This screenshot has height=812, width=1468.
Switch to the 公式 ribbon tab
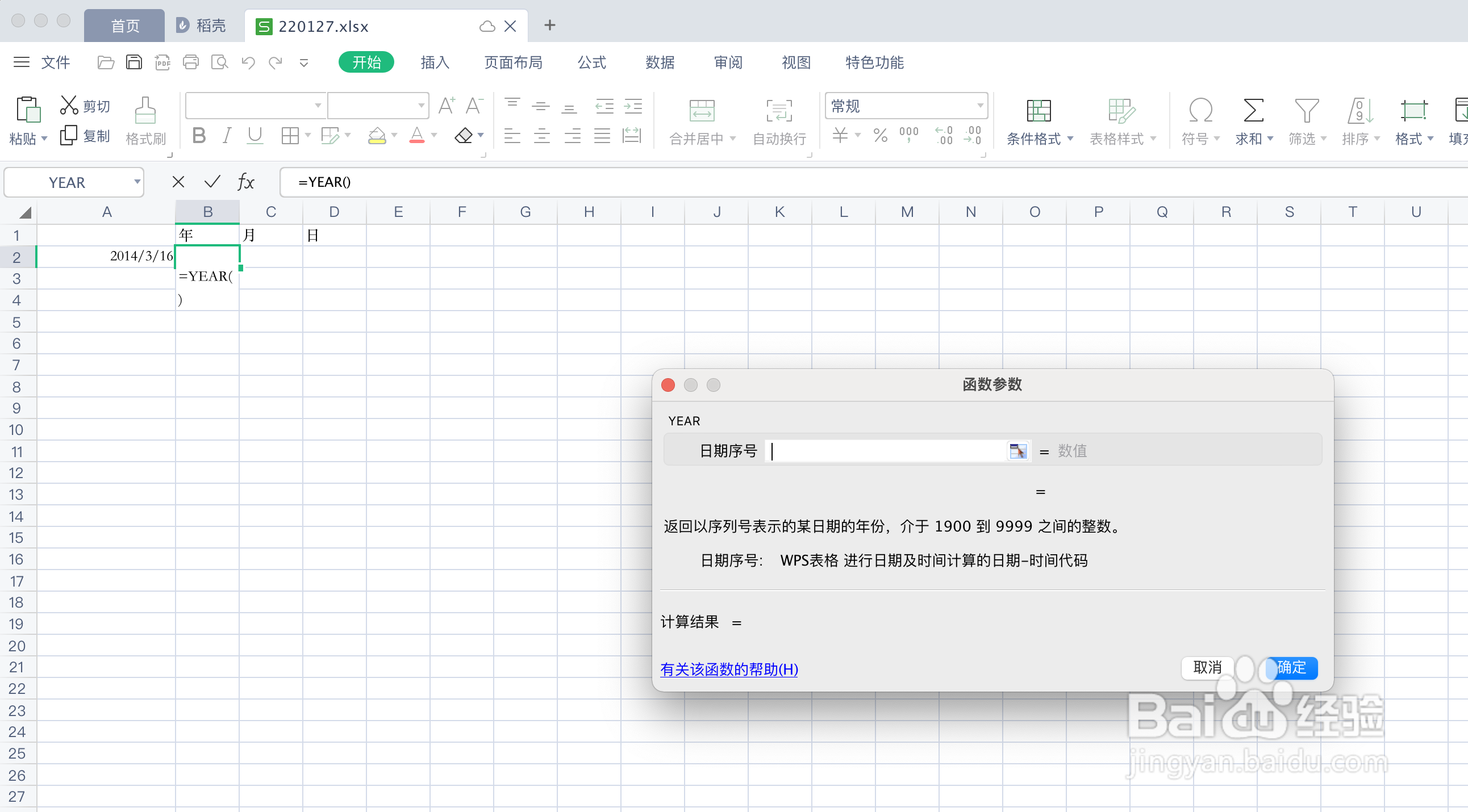point(591,62)
